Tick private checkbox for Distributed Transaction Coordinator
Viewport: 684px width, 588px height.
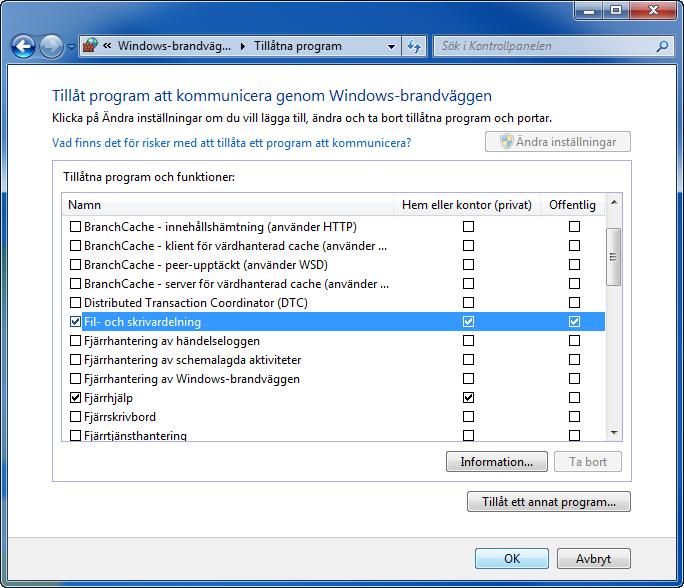(x=469, y=303)
